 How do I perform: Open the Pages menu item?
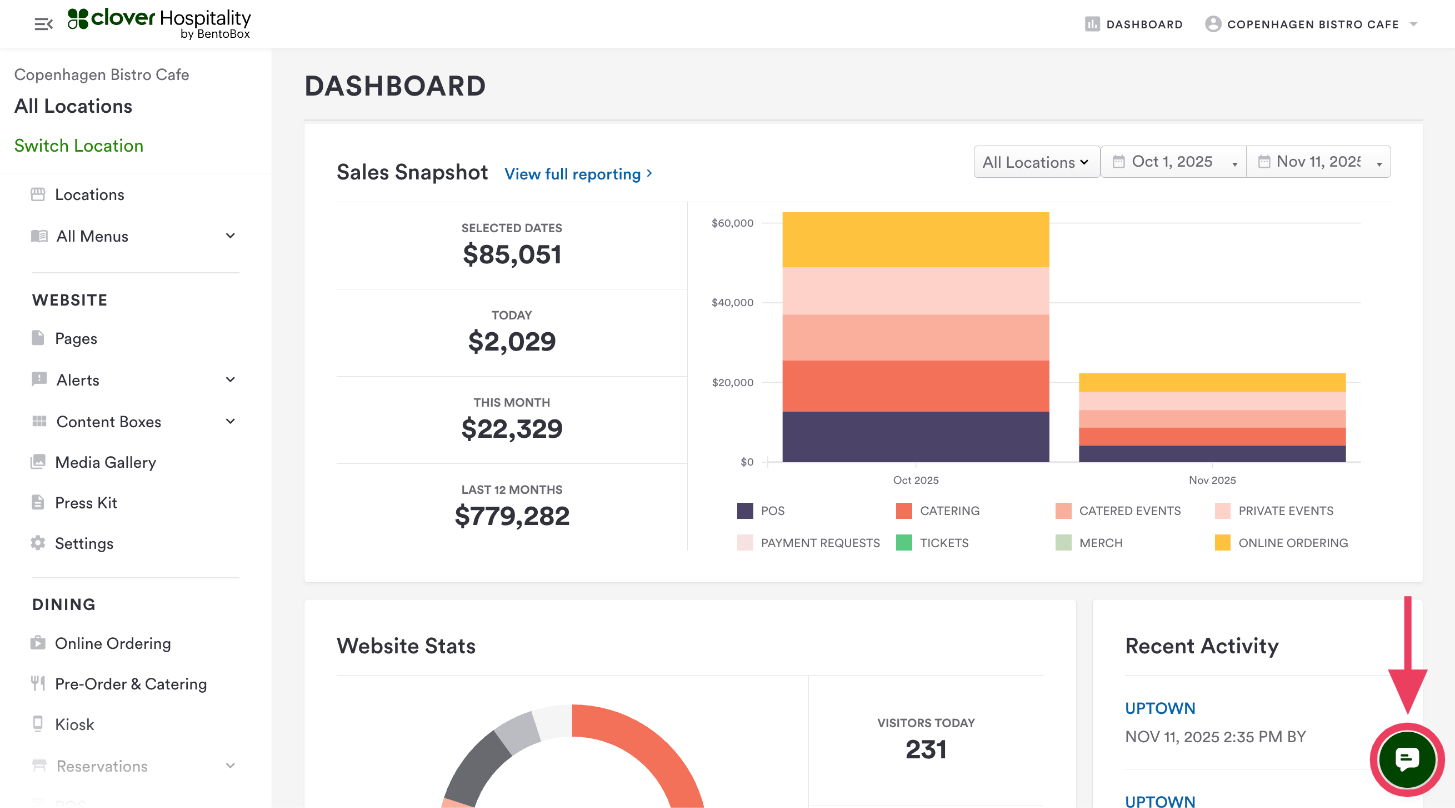click(76, 339)
